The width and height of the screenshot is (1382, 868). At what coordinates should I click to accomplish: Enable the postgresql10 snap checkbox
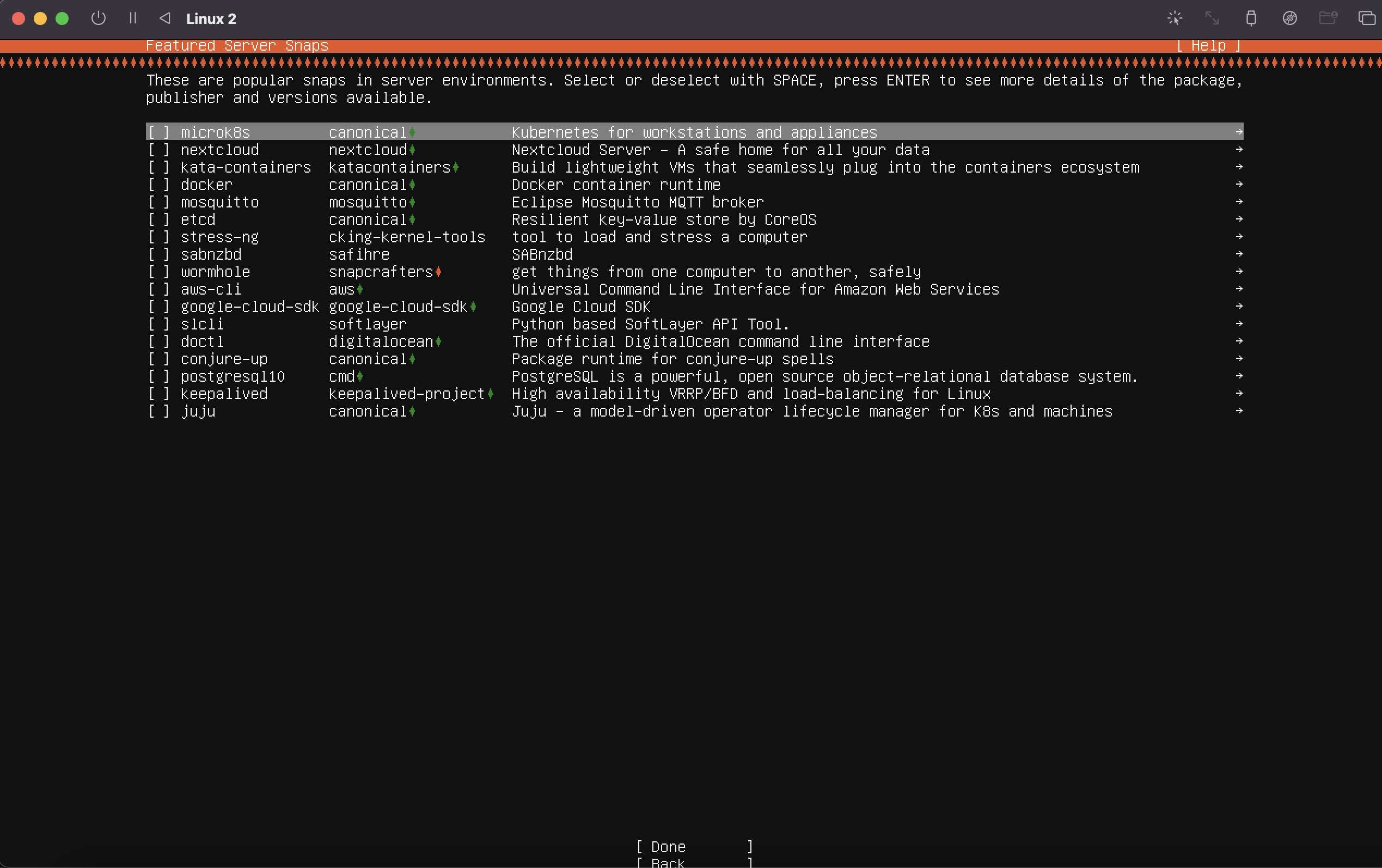pos(159,377)
